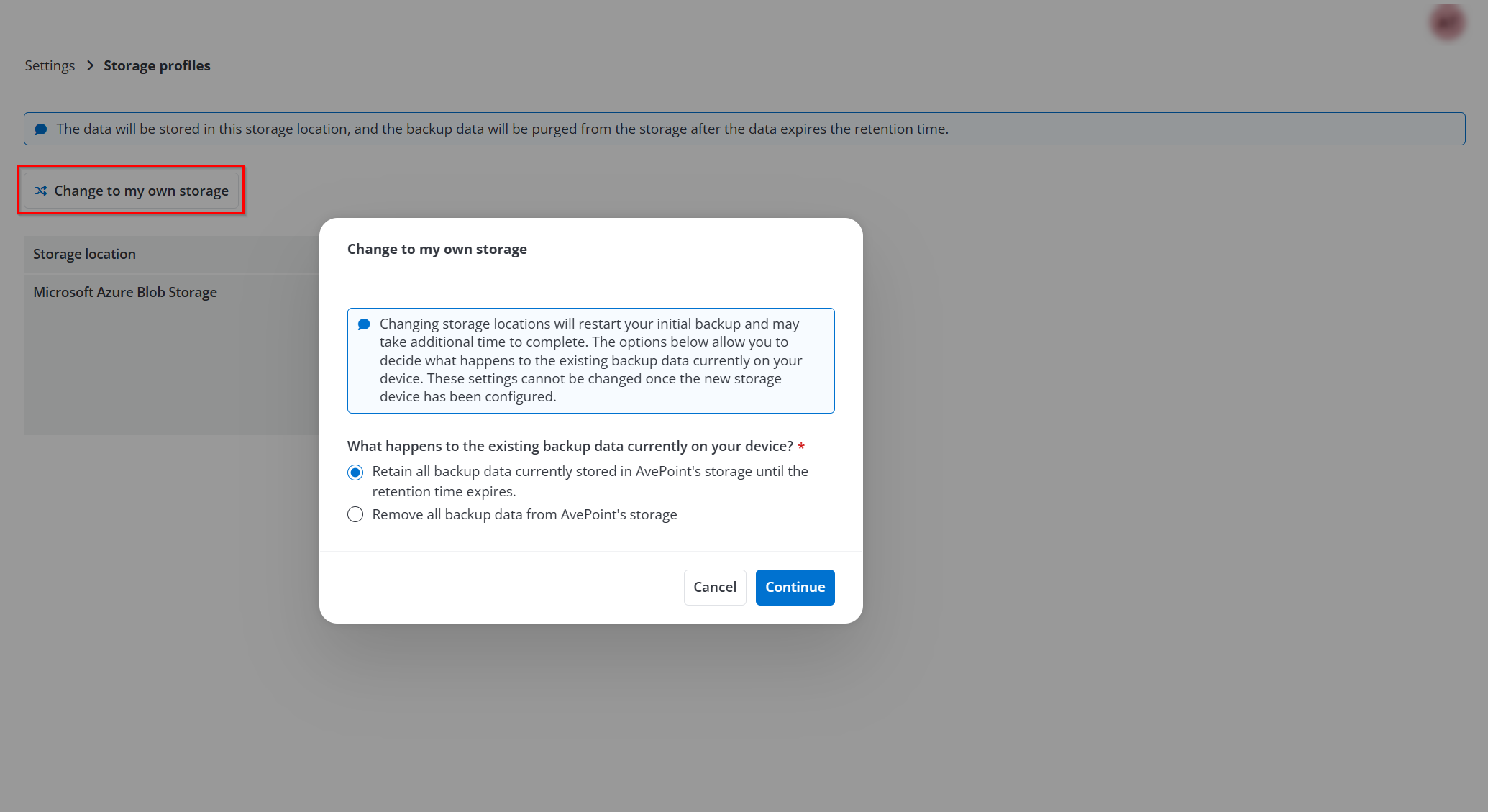Open the user avatar menu in top right corner
The height and width of the screenshot is (812, 1488).
pyautogui.click(x=1447, y=22)
